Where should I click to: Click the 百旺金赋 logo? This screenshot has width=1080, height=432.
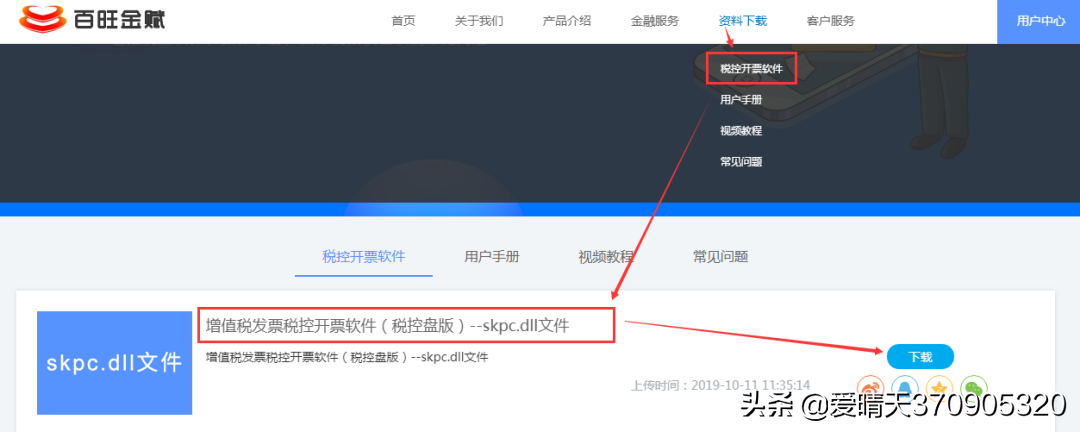[x=92, y=20]
